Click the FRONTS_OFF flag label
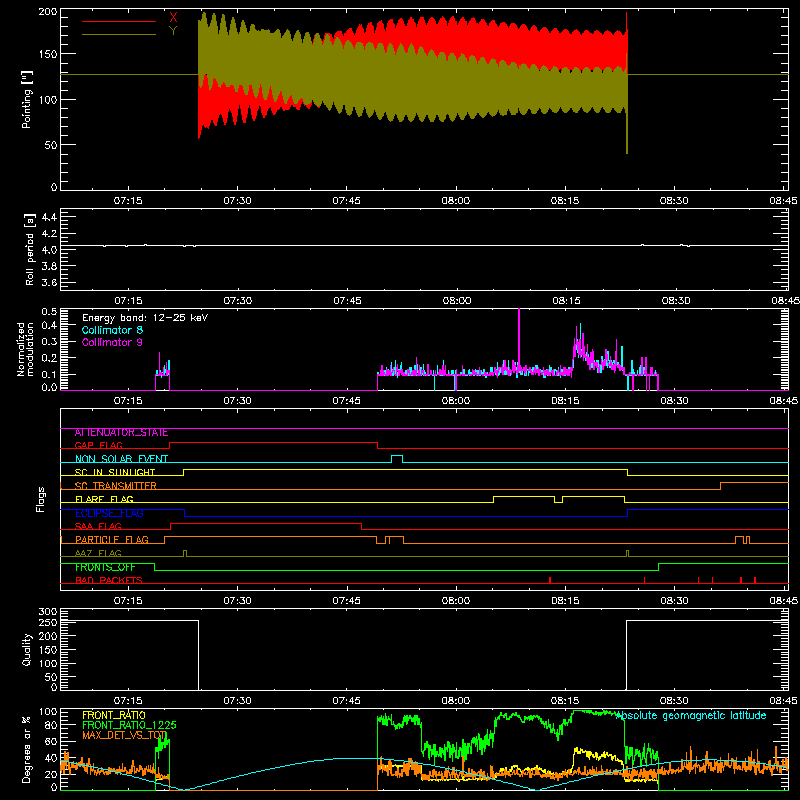800x800 pixels. (x=105, y=567)
